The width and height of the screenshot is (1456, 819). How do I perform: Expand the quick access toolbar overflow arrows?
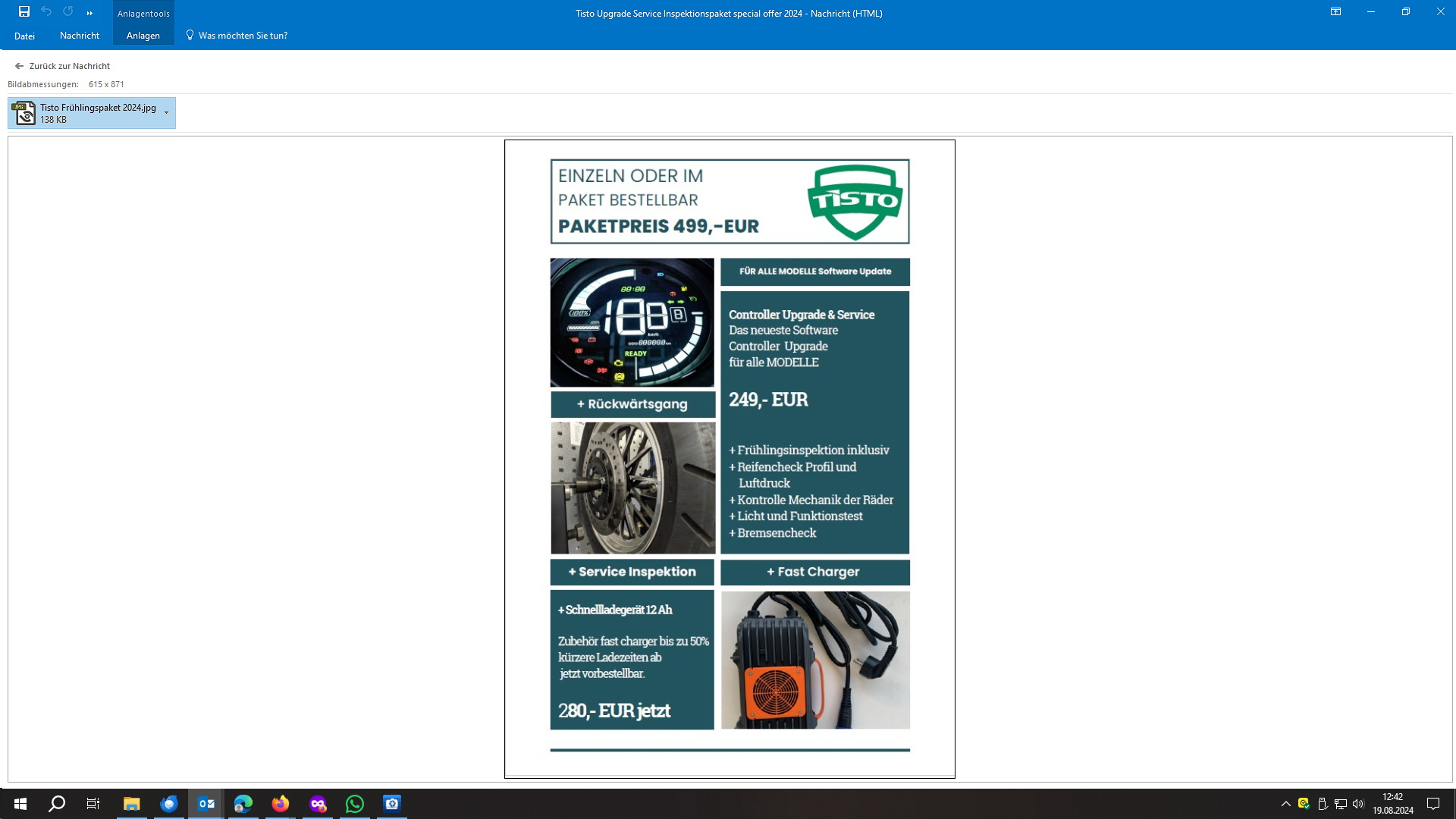89,13
